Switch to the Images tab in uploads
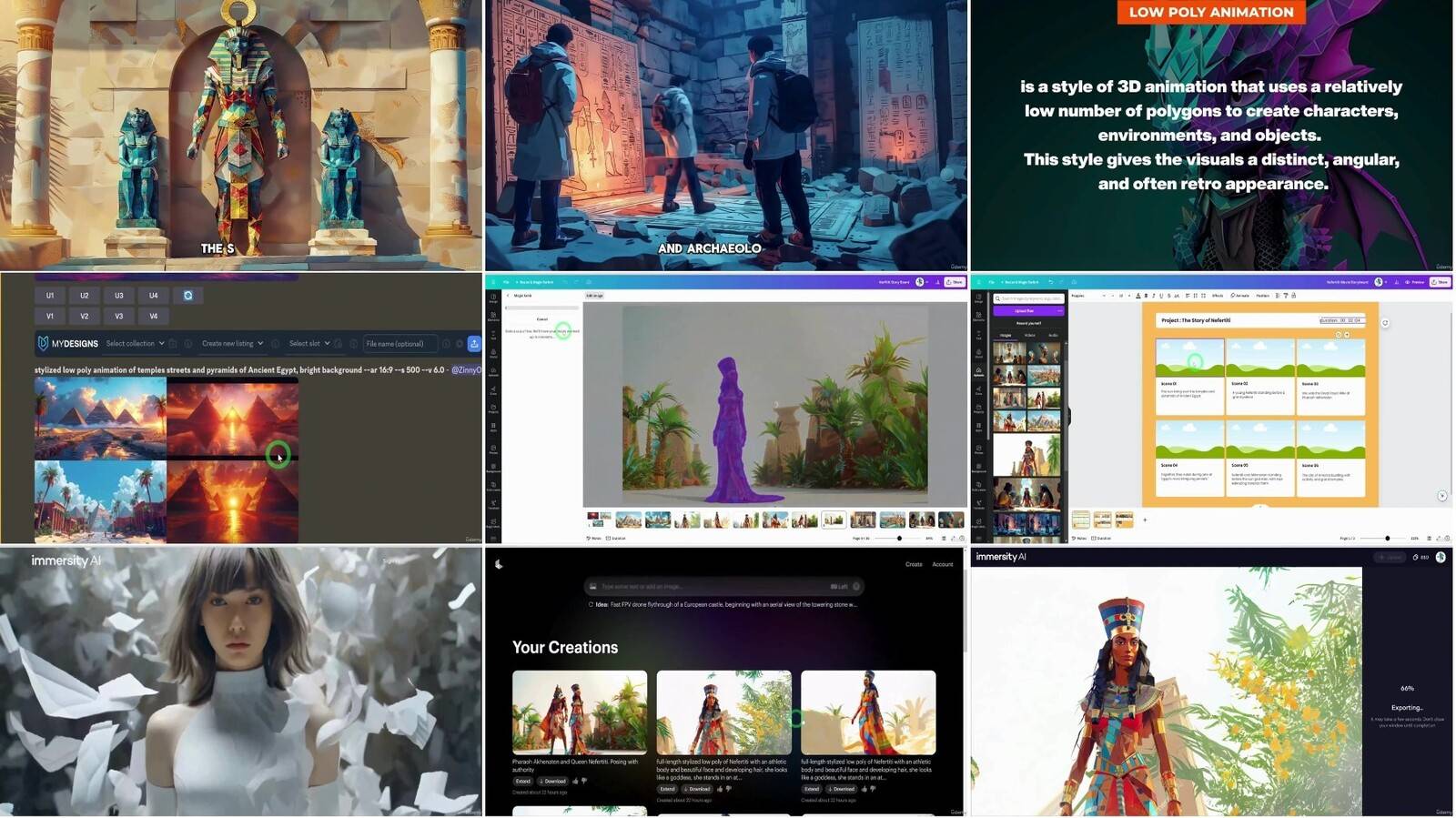 [x=1006, y=335]
